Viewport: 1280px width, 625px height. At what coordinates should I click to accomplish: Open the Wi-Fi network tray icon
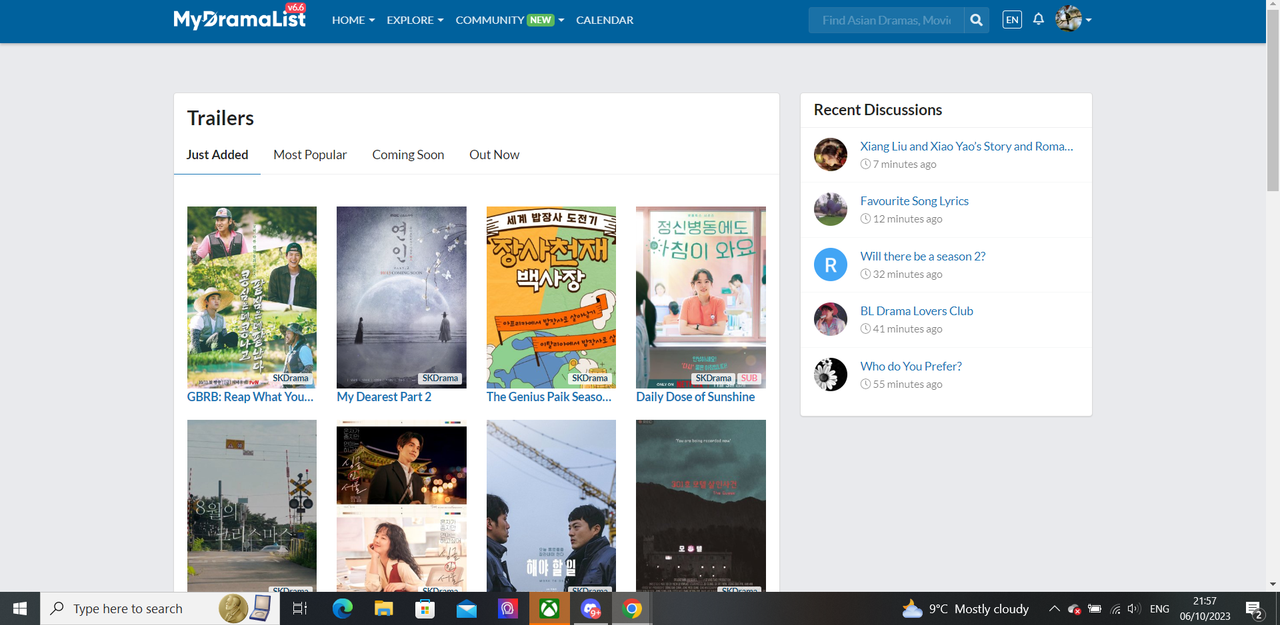tap(1115, 608)
